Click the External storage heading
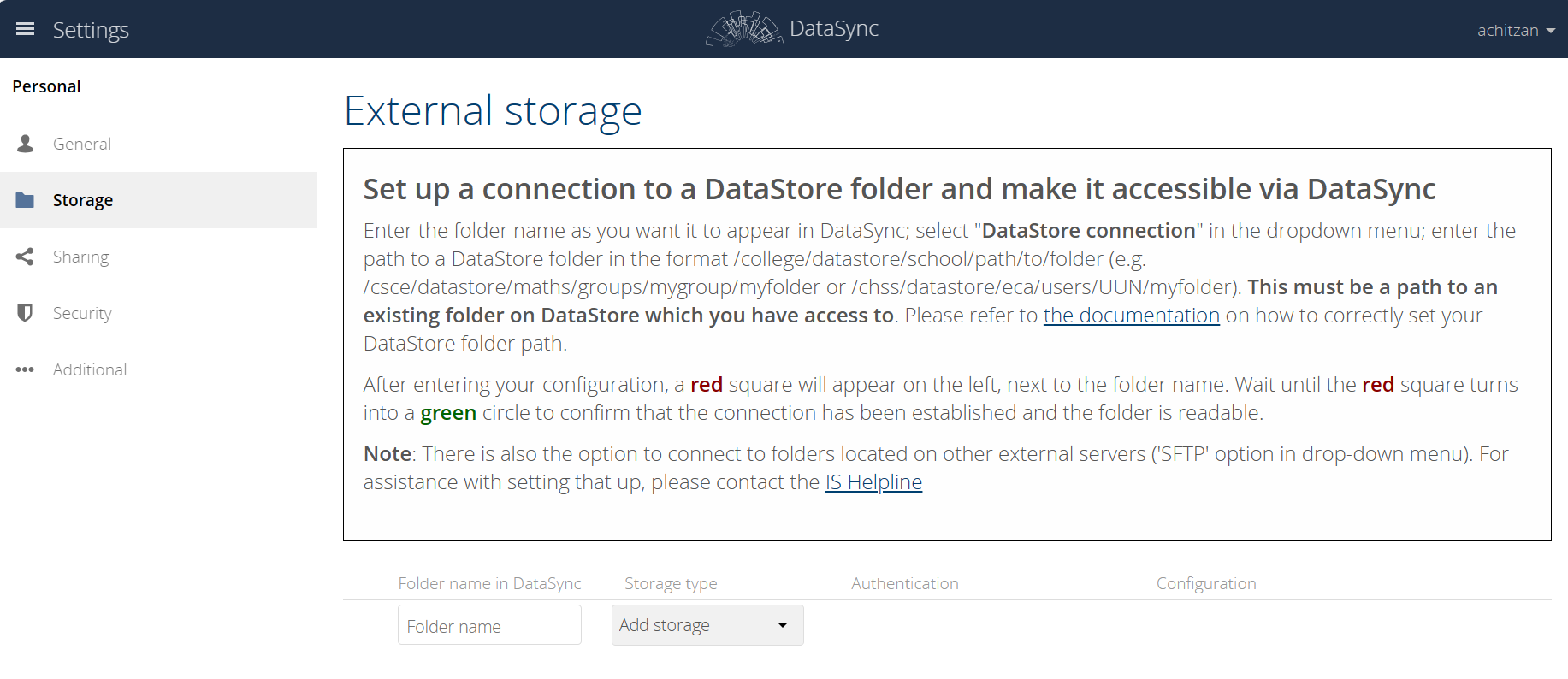 point(493,111)
